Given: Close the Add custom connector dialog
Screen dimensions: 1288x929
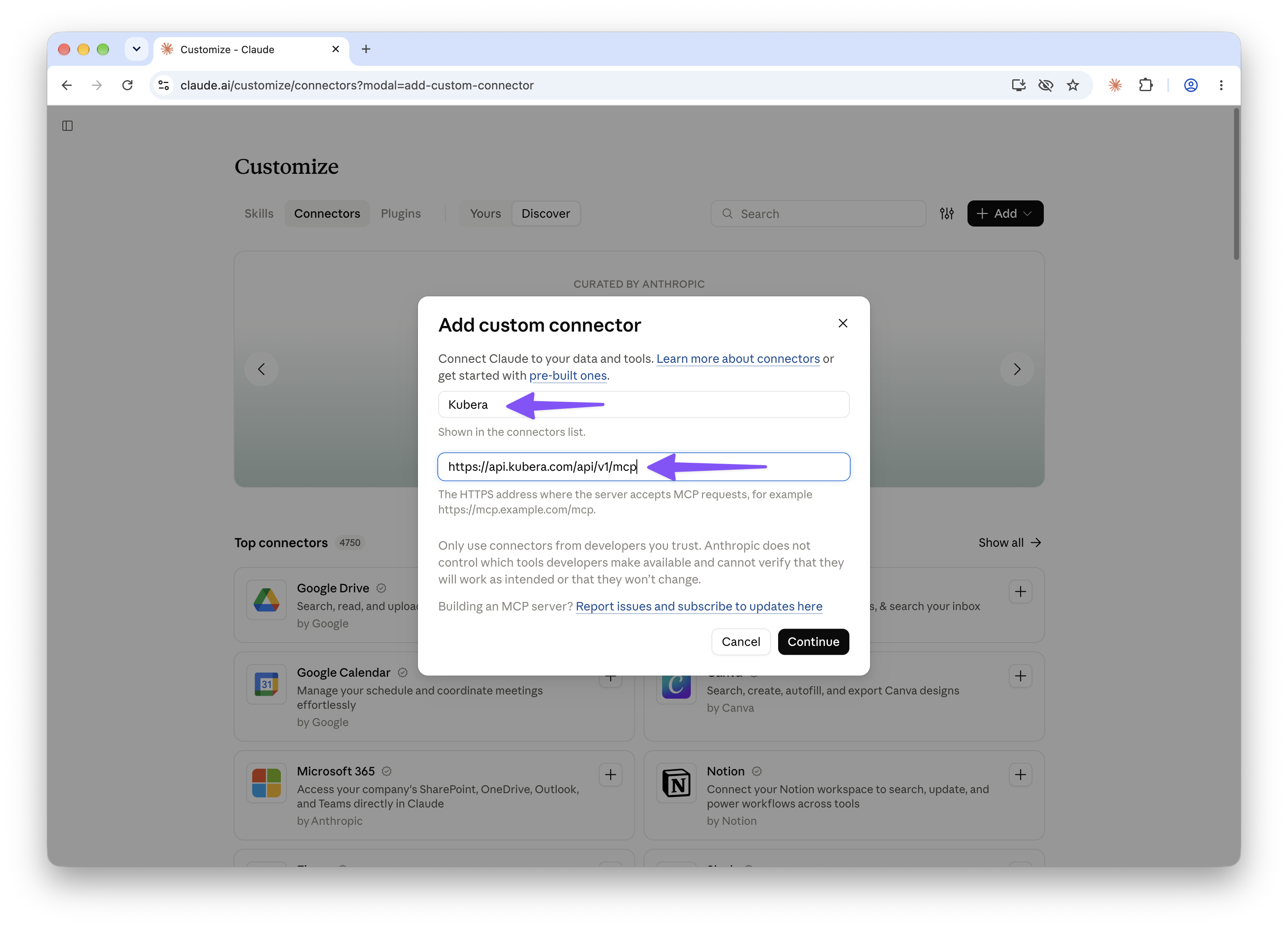Looking at the screenshot, I should [x=843, y=323].
